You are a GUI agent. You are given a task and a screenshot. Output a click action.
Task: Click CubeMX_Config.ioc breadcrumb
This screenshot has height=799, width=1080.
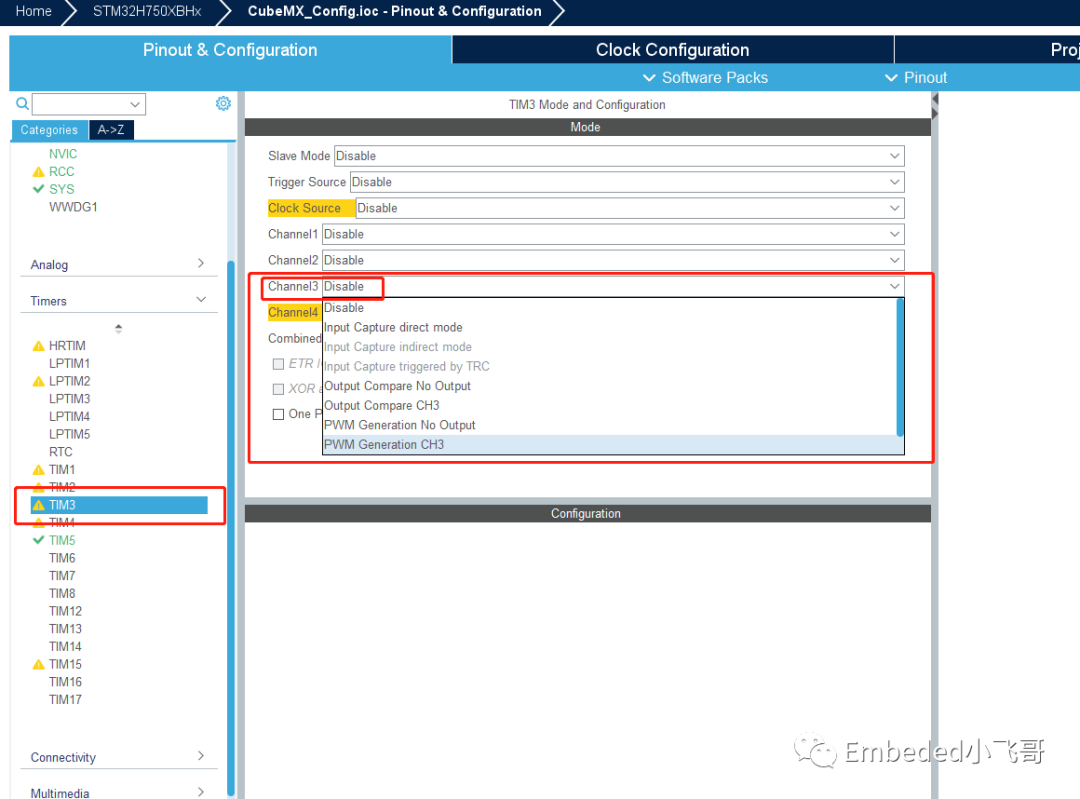point(395,12)
